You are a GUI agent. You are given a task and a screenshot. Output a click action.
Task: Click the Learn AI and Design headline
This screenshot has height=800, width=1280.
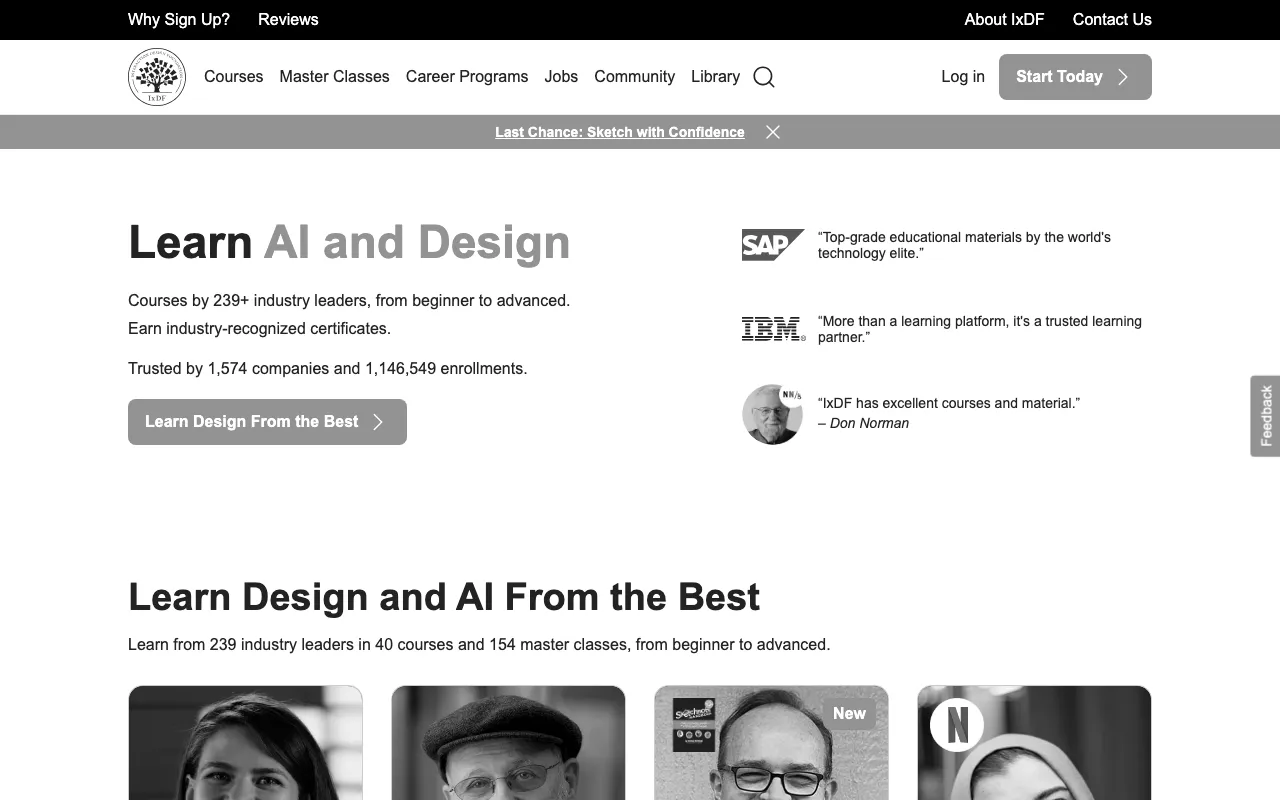tap(349, 242)
